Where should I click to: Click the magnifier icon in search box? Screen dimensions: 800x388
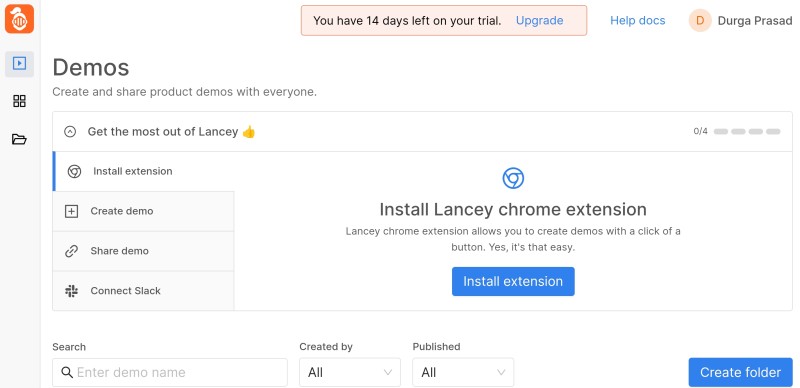click(x=67, y=372)
